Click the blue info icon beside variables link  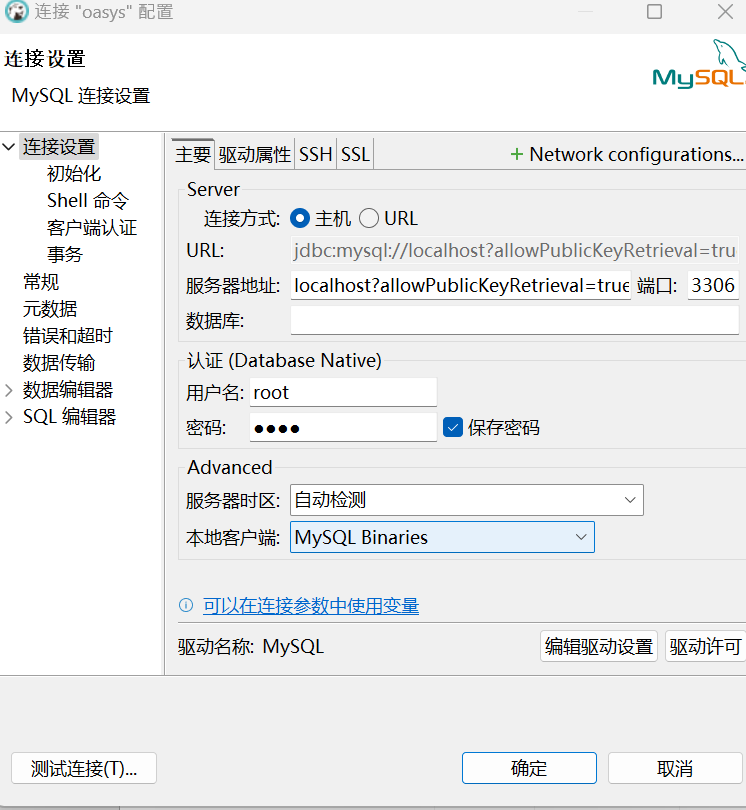pyautogui.click(x=185, y=605)
